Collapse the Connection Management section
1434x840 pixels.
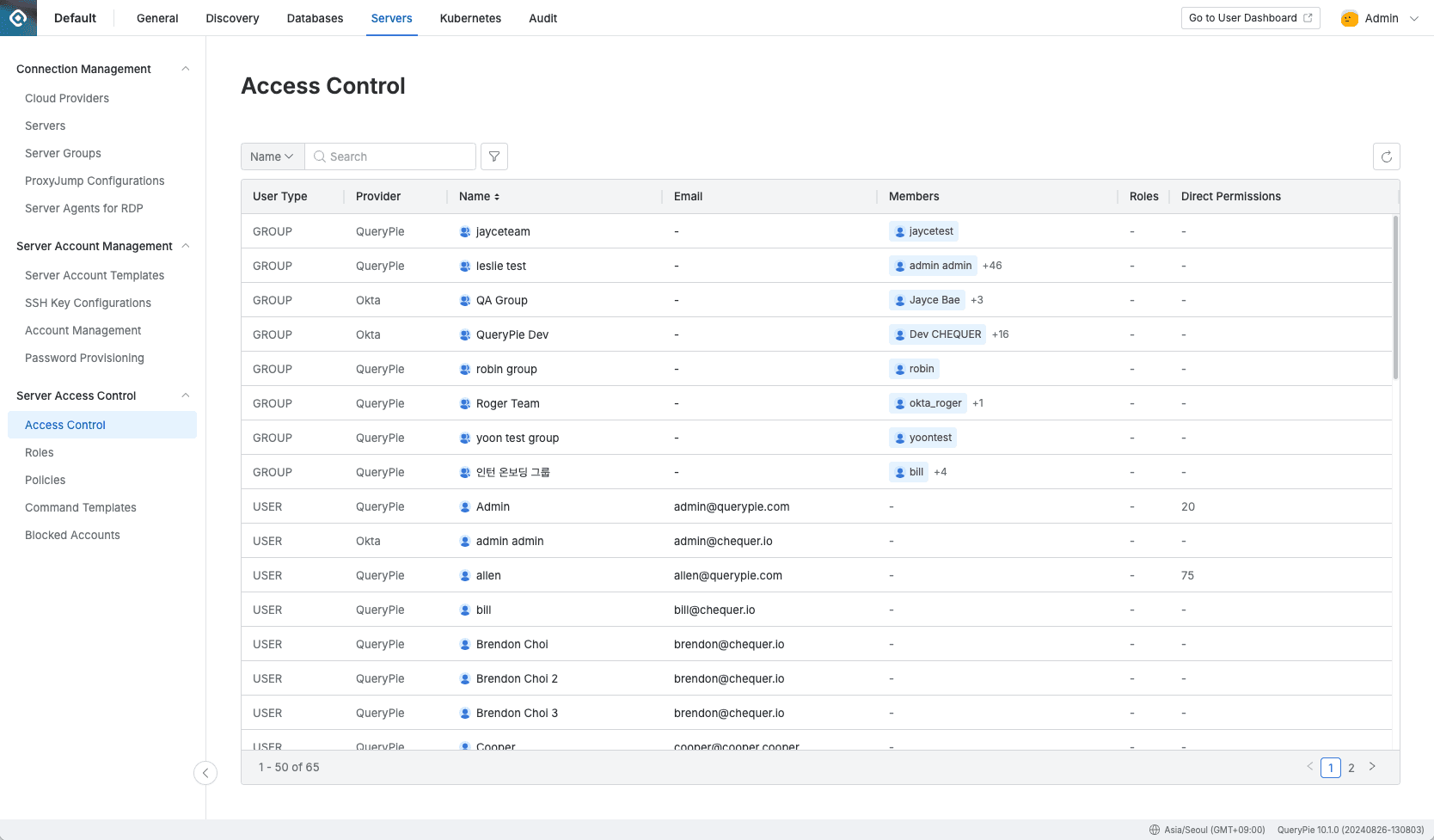click(186, 69)
